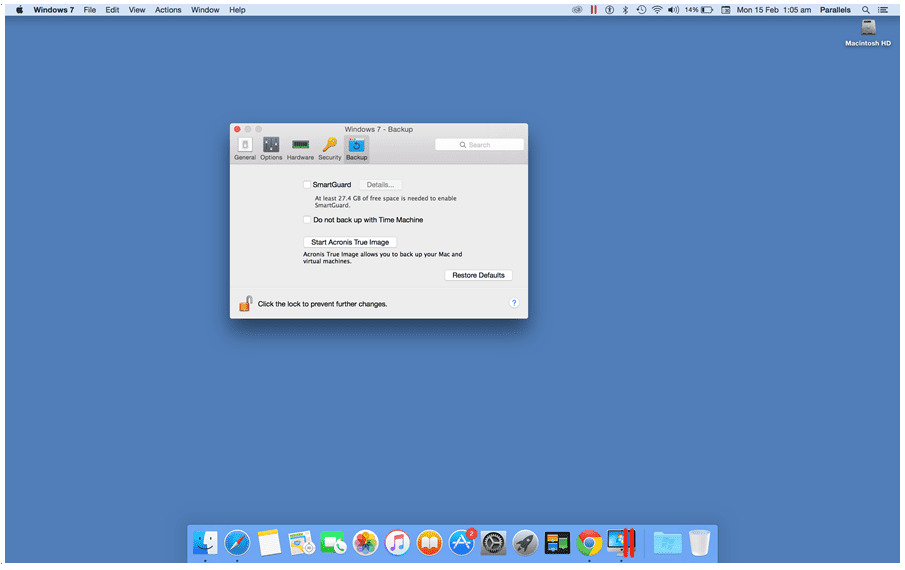Enable the SmartGuard checkbox

coord(307,185)
